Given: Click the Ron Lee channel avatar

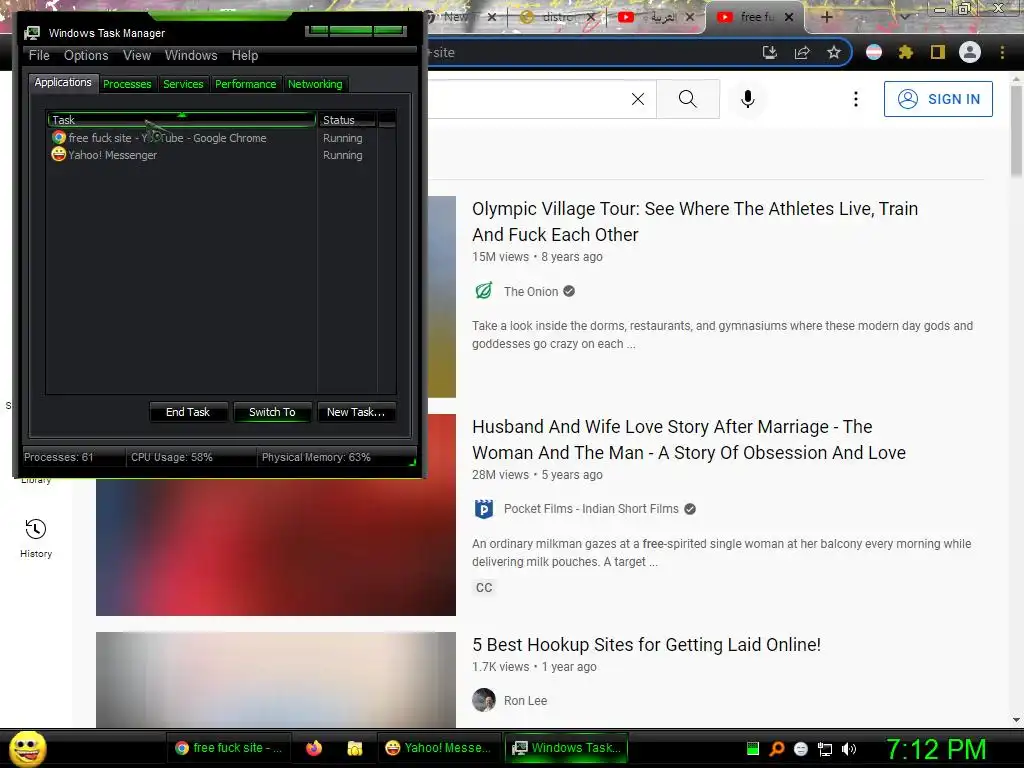Looking at the screenshot, I should point(484,700).
